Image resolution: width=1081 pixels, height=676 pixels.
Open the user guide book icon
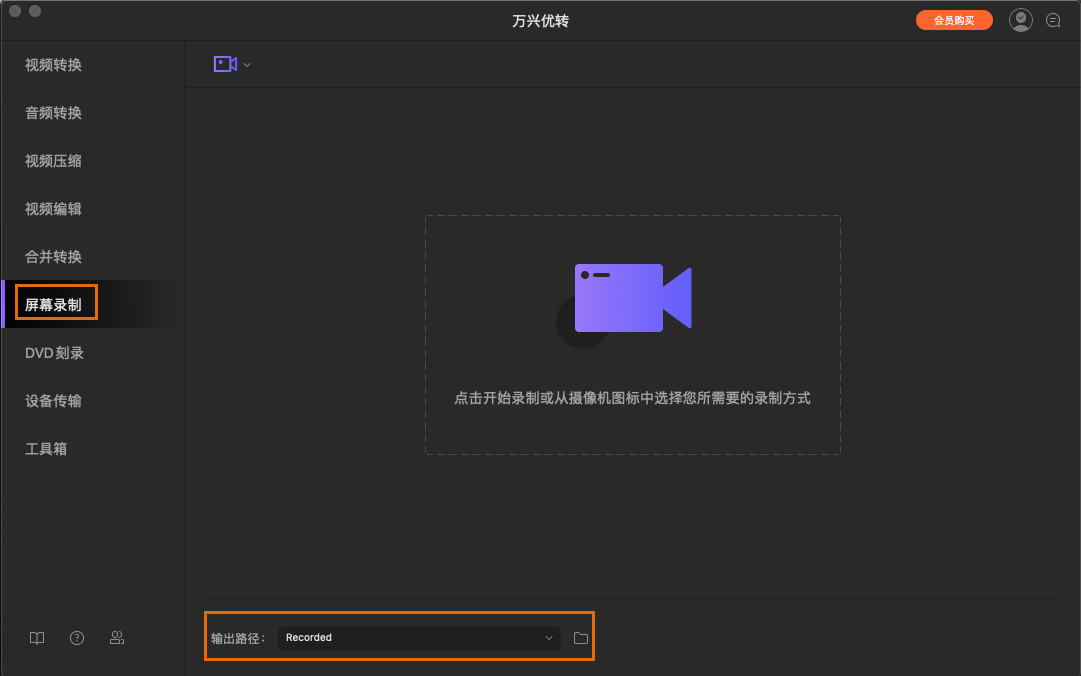pos(36,637)
